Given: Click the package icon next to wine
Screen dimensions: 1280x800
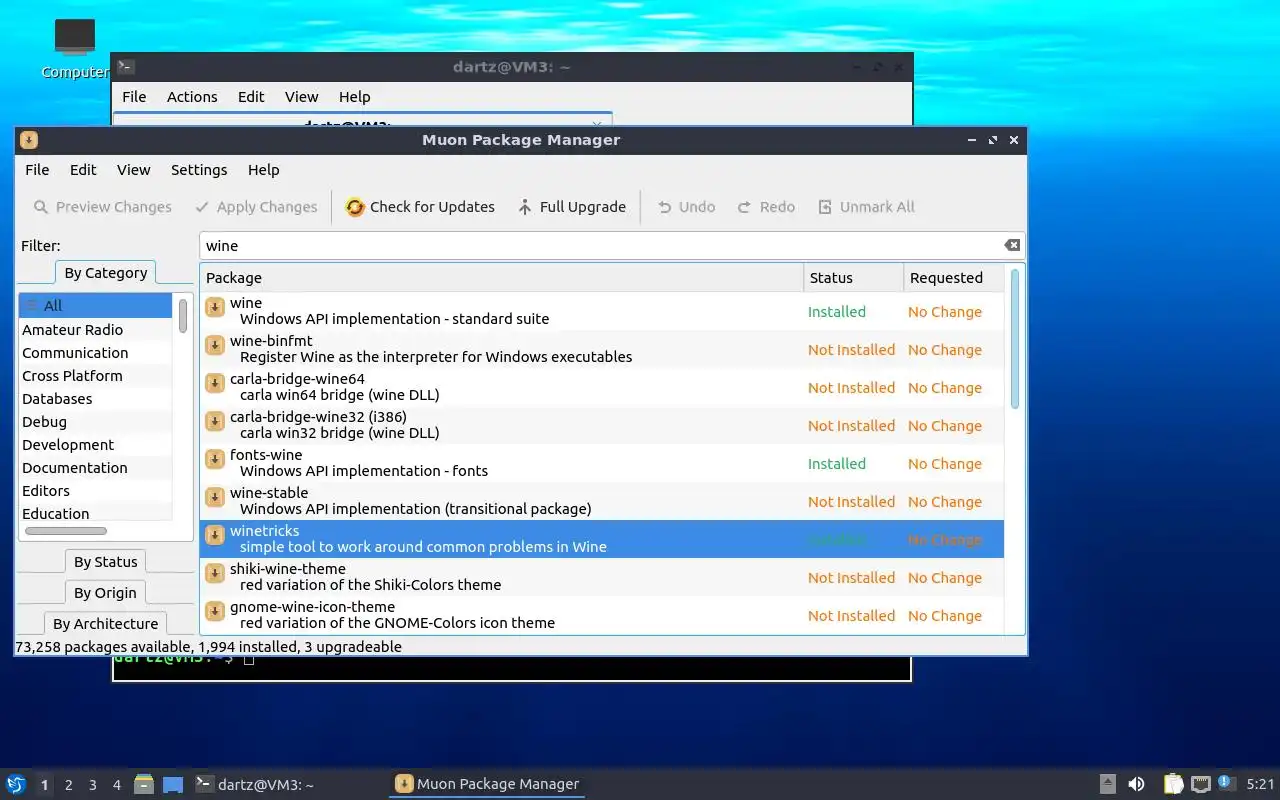Looking at the screenshot, I should coord(214,307).
